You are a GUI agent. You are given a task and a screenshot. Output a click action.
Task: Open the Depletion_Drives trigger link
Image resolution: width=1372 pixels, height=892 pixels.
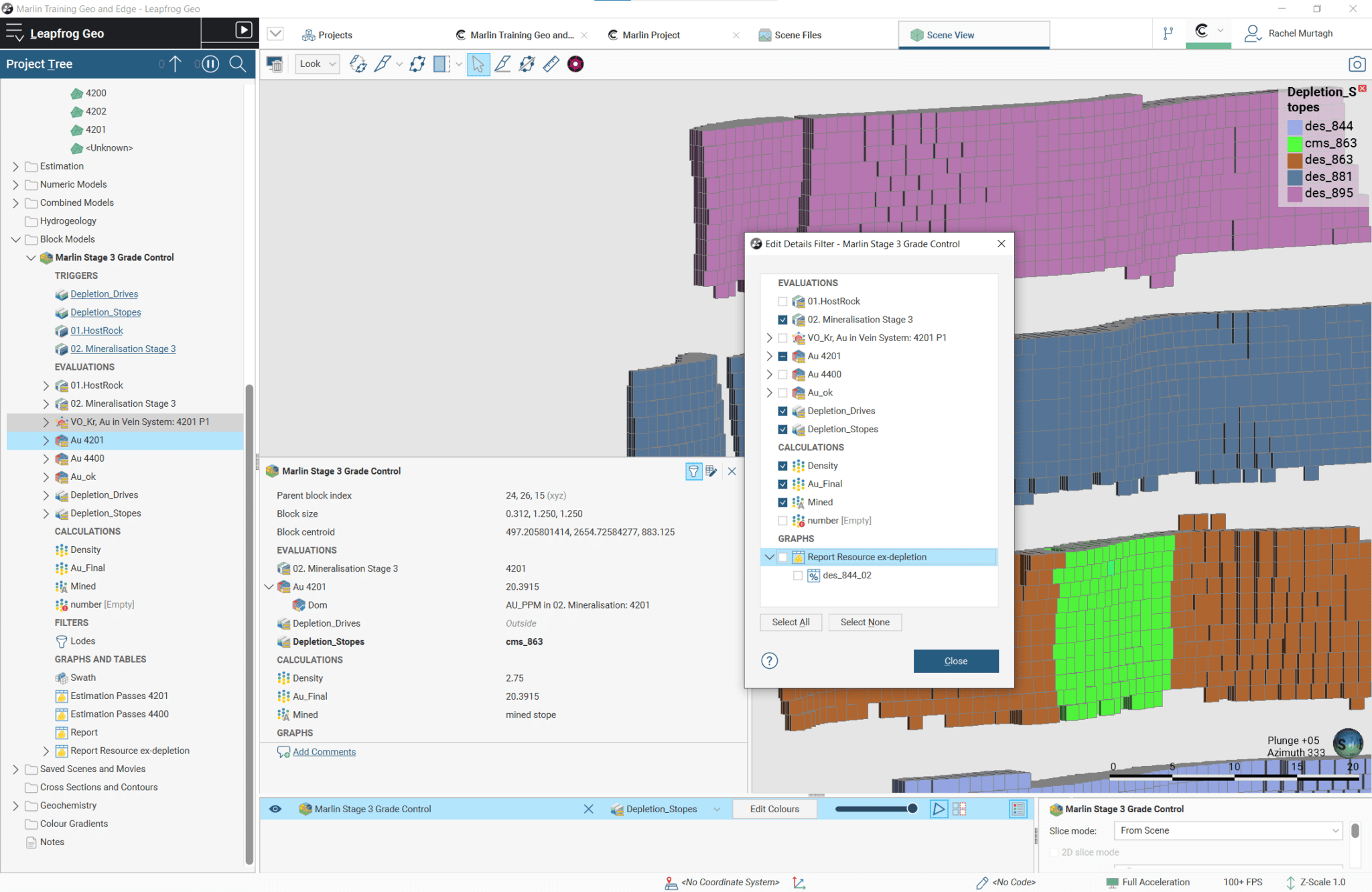tap(105, 294)
